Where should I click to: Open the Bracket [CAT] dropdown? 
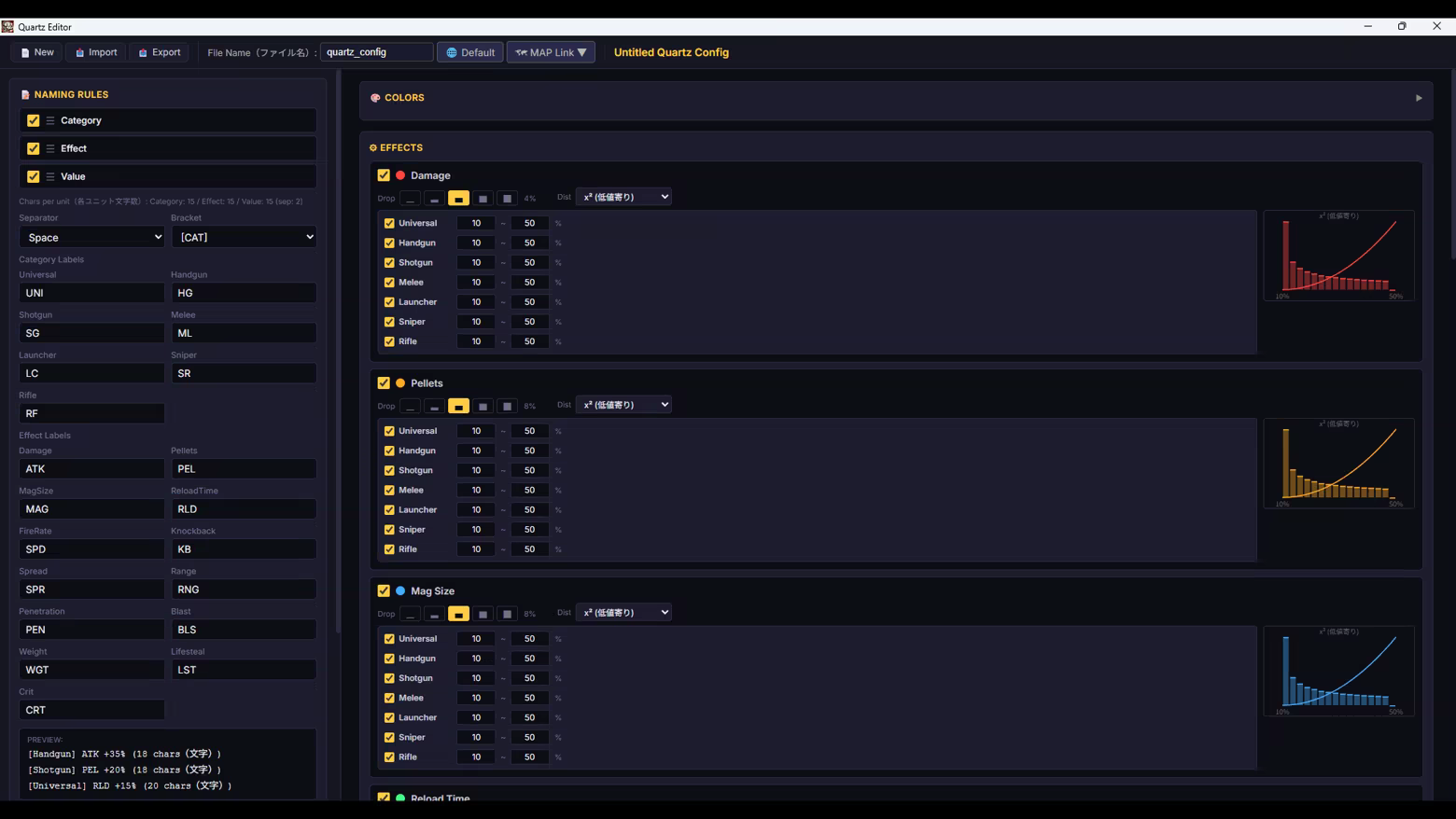[x=244, y=237]
